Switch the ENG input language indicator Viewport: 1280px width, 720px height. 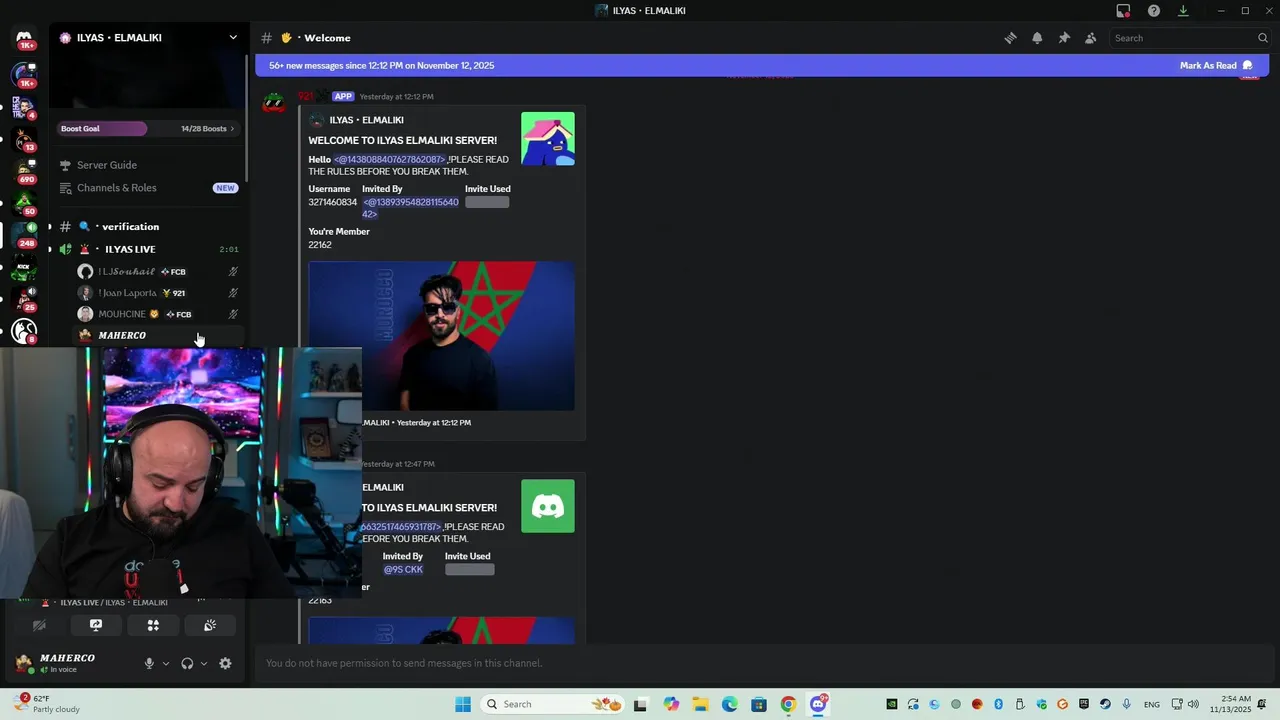pyautogui.click(x=1152, y=704)
